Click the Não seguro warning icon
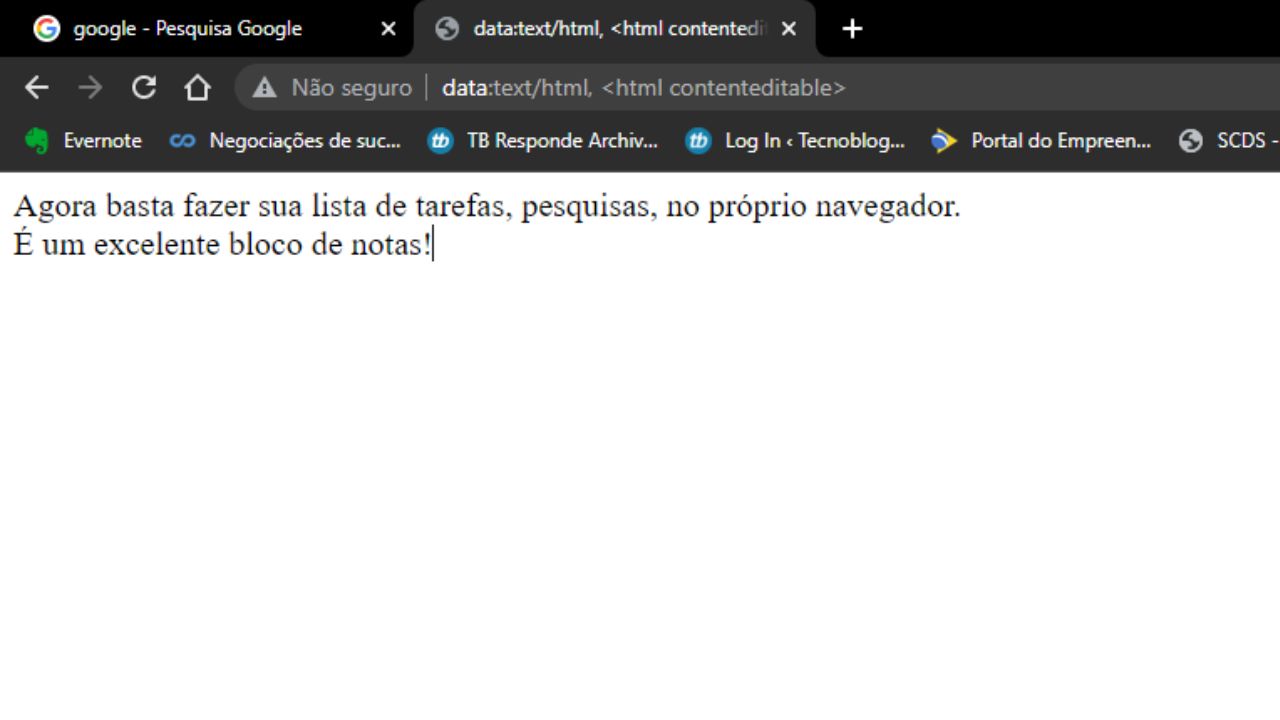1280x720 pixels. point(264,88)
